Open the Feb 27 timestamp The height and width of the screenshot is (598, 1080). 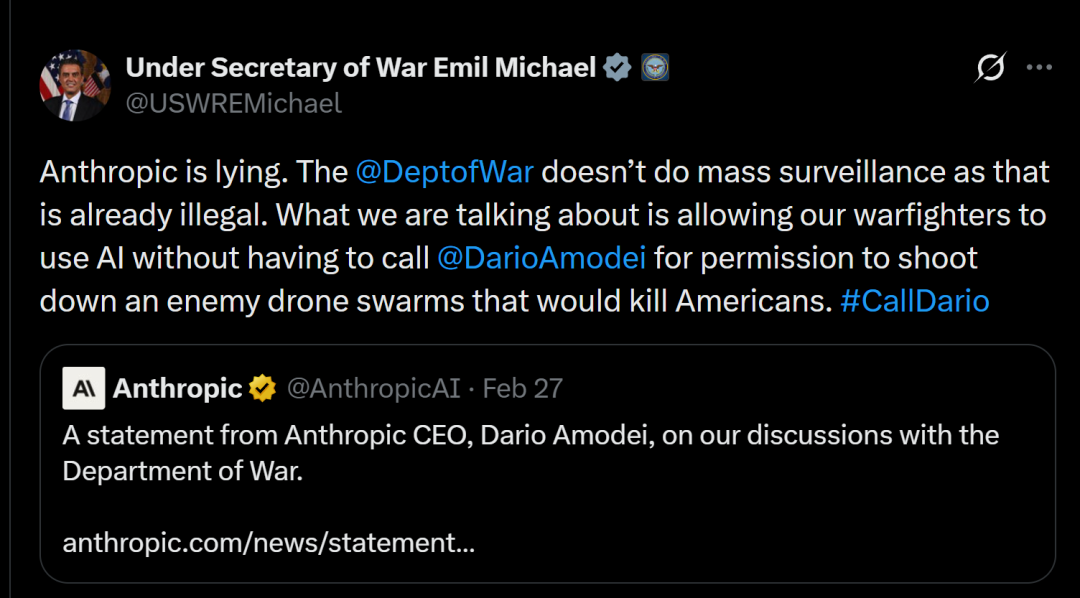pos(523,388)
